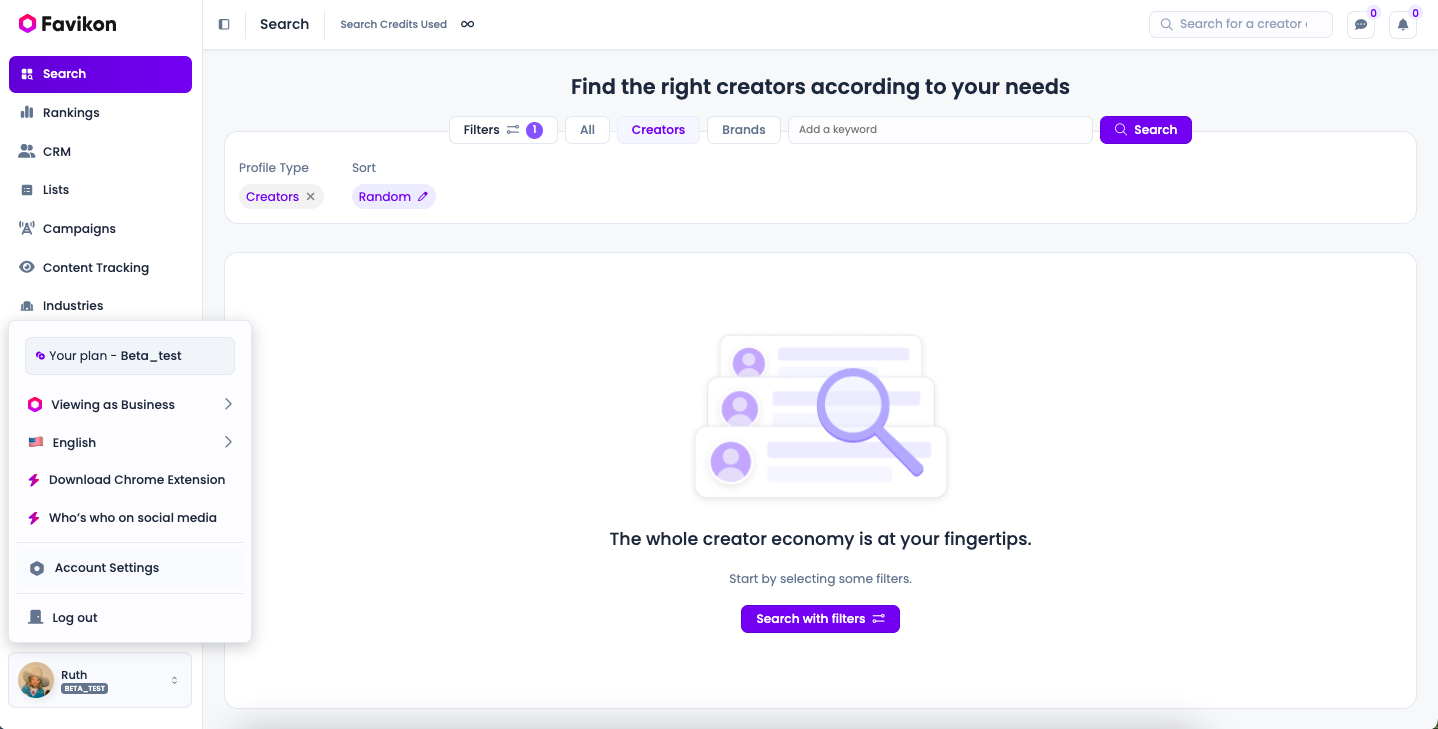This screenshot has width=1438, height=729.
Task: Select the All profile type toggle
Action: [587, 130]
